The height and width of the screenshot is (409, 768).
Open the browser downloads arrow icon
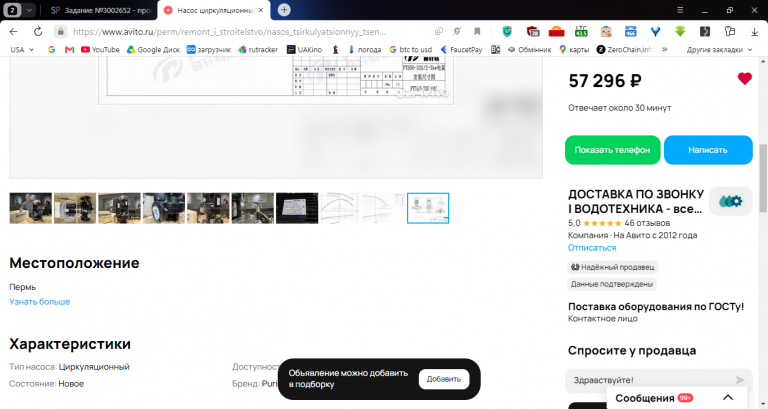point(754,31)
